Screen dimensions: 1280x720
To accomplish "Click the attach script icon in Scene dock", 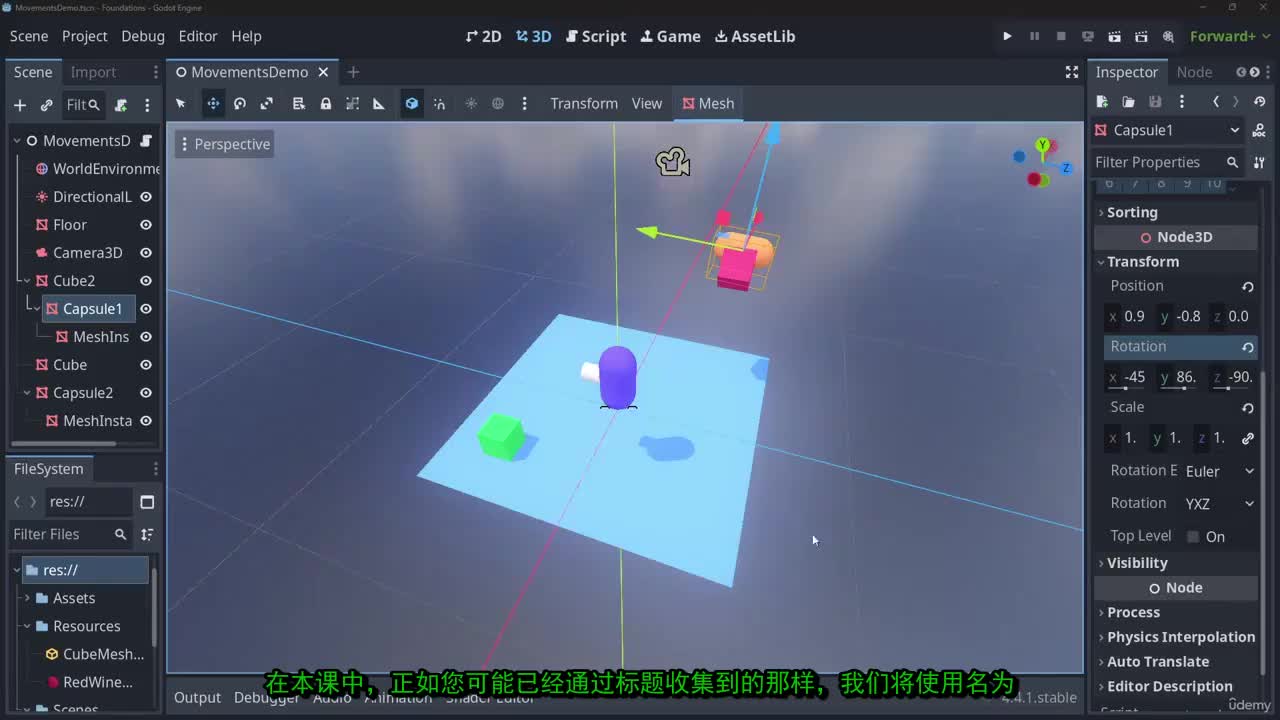I will click(x=121, y=105).
